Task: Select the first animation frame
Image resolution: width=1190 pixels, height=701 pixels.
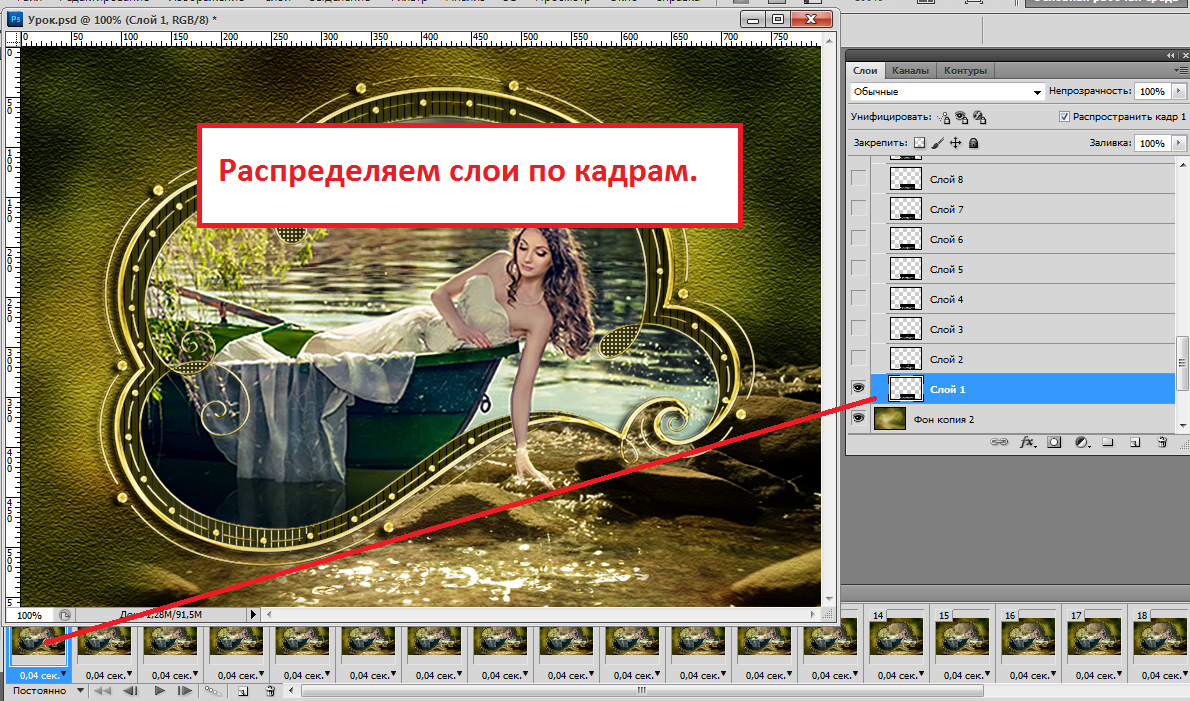Action: coord(102,691)
